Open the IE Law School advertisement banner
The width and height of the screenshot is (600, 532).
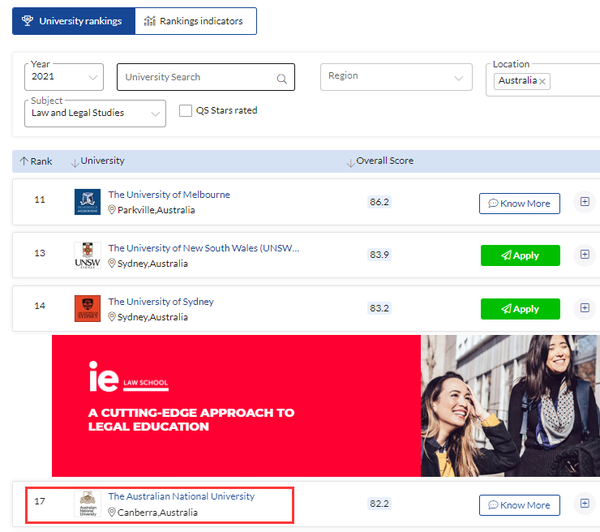pos(326,406)
